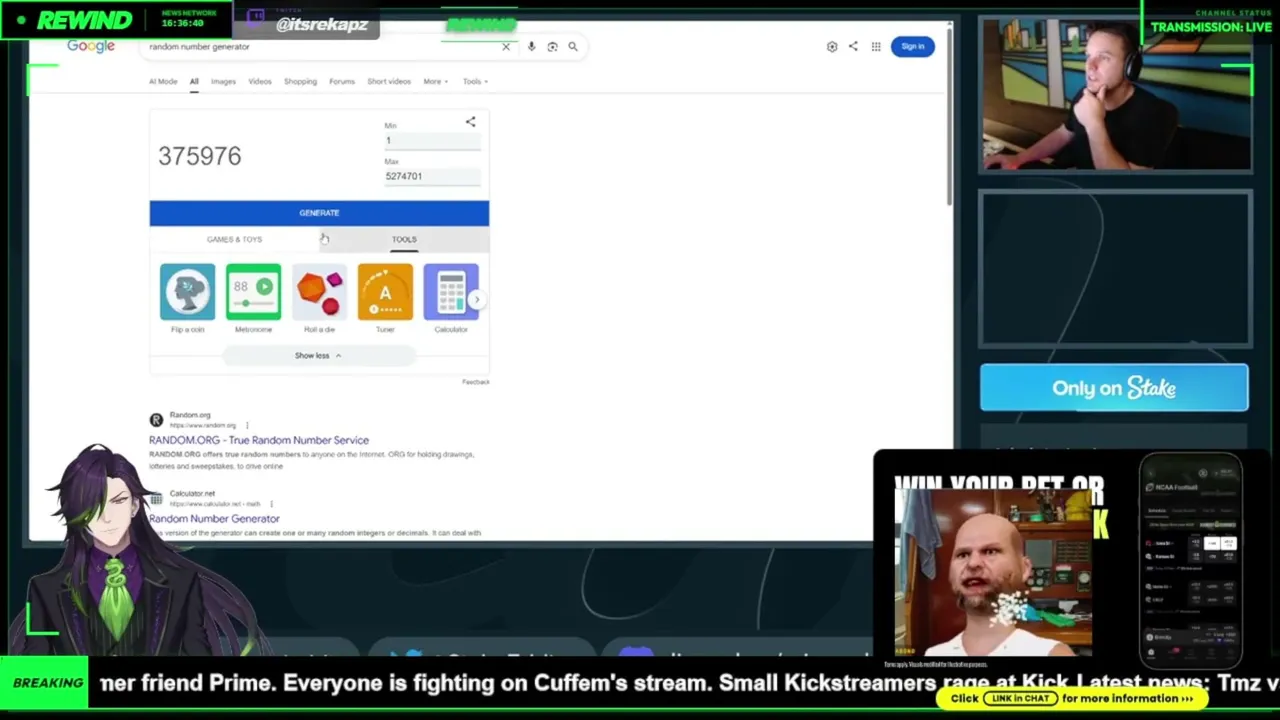The height and width of the screenshot is (720, 1280).
Task: Open options menu for the Random.org result
Action: click(x=247, y=425)
